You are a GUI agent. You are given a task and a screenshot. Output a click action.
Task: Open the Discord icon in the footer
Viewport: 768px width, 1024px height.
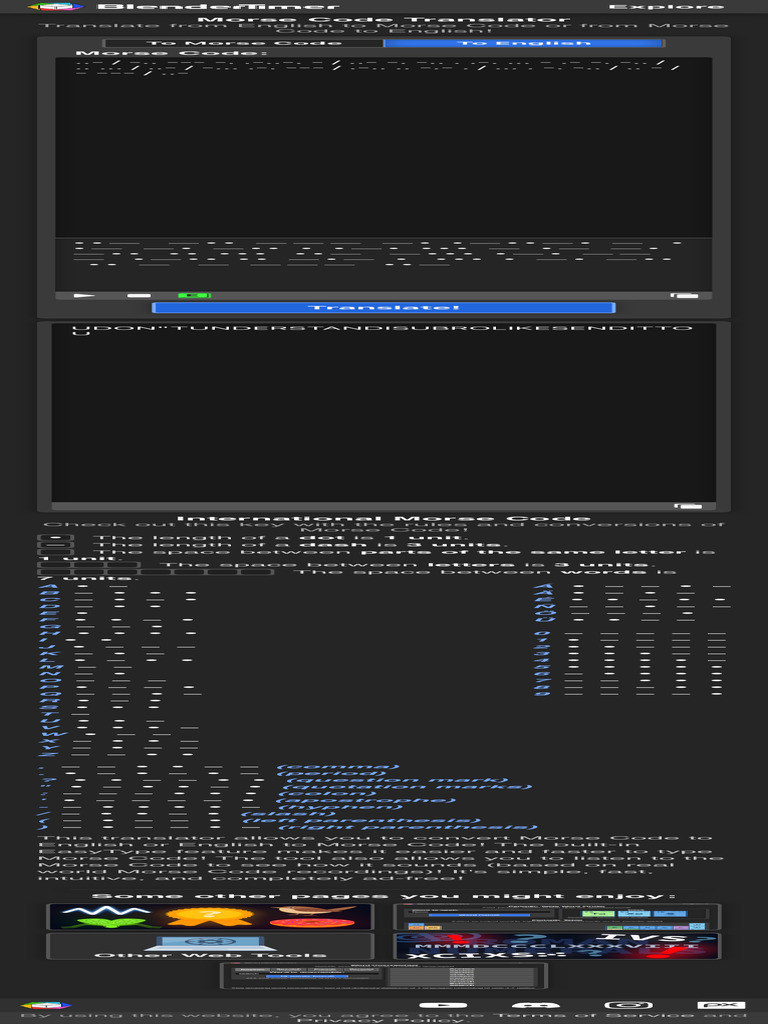[536, 1006]
